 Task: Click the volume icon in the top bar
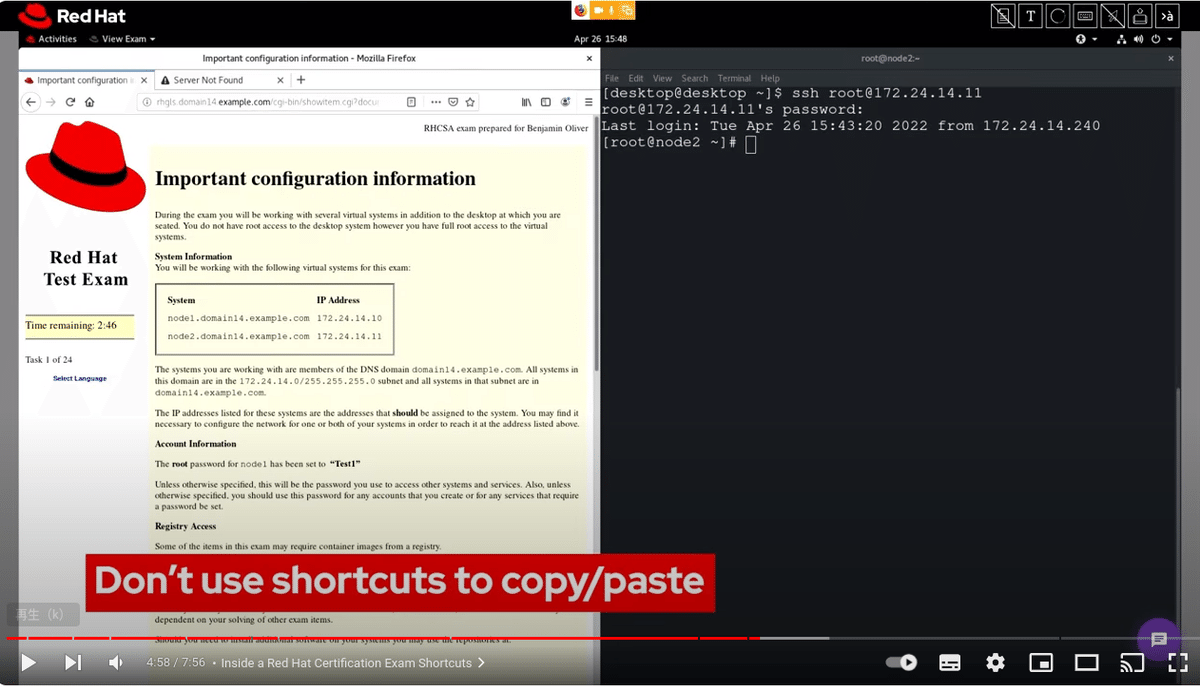tap(1139, 39)
